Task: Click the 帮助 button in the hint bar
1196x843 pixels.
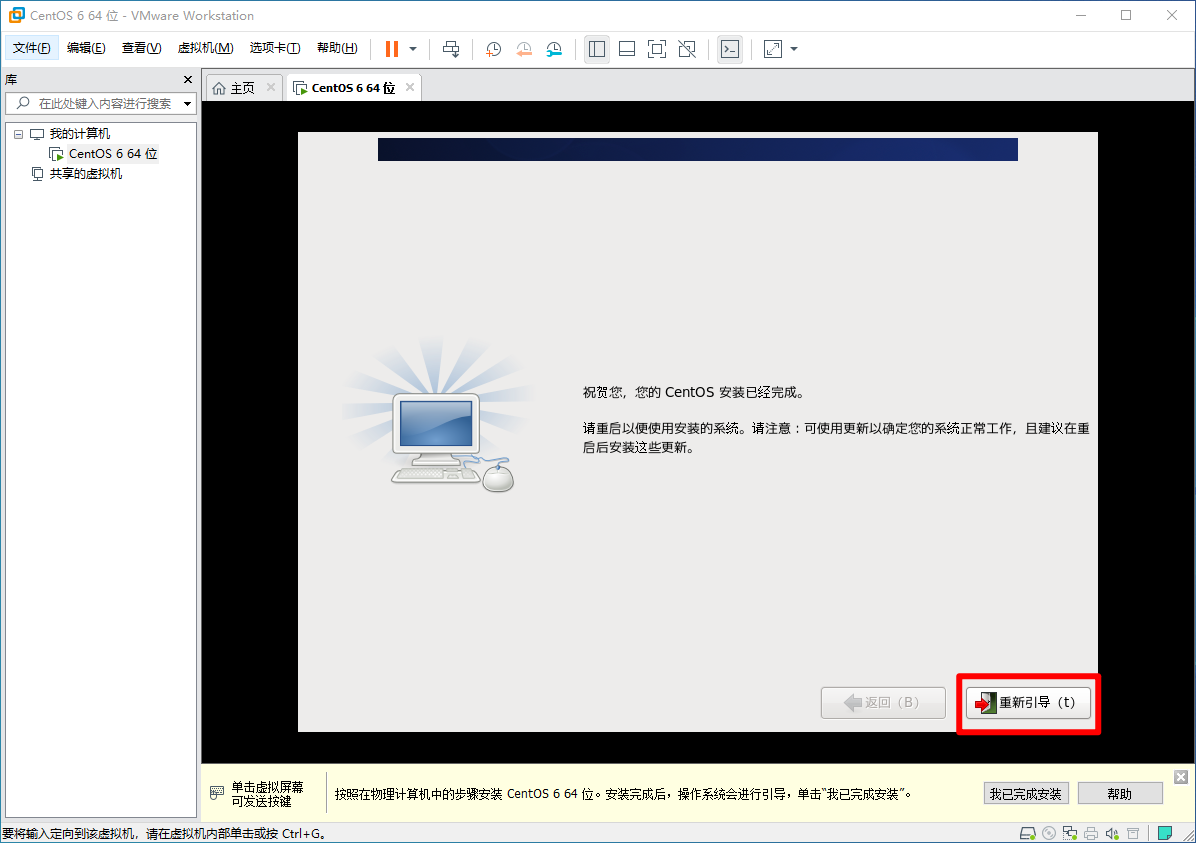Action: pyautogui.click(x=1120, y=794)
